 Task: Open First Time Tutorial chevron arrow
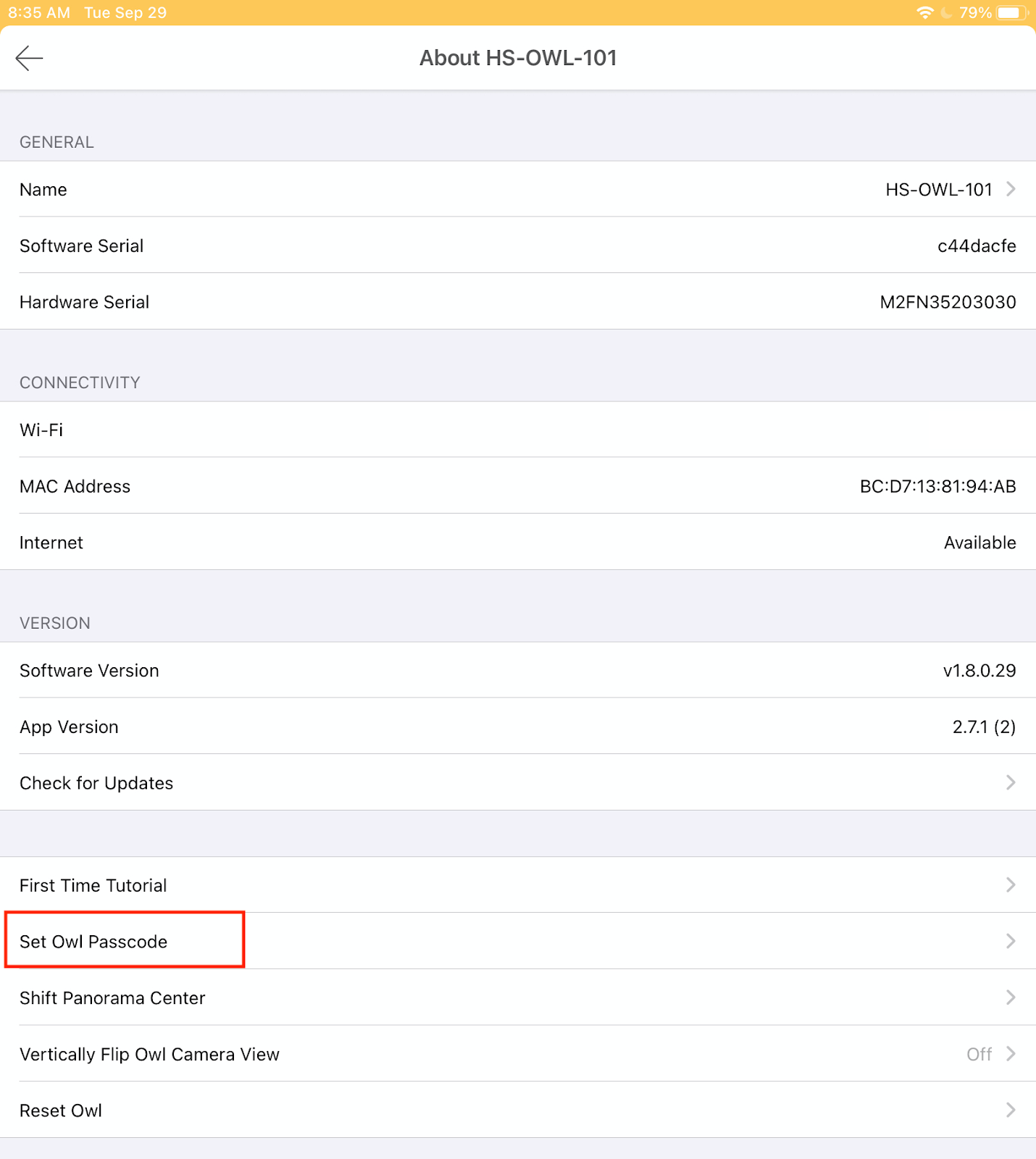coord(1011,884)
